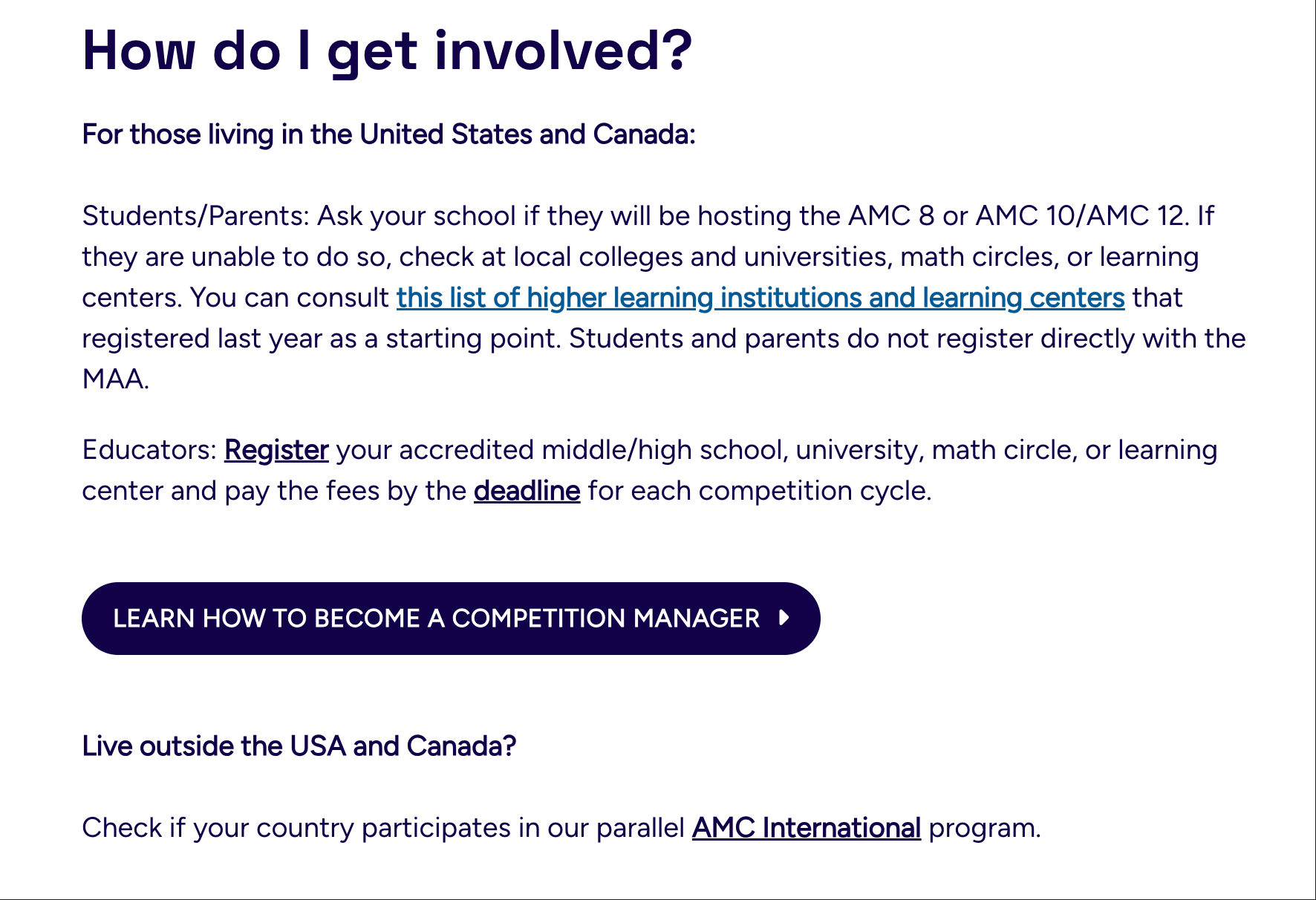Click the word "MAA." ending the paragraph
Screen dimensions: 1316x900
[115, 379]
